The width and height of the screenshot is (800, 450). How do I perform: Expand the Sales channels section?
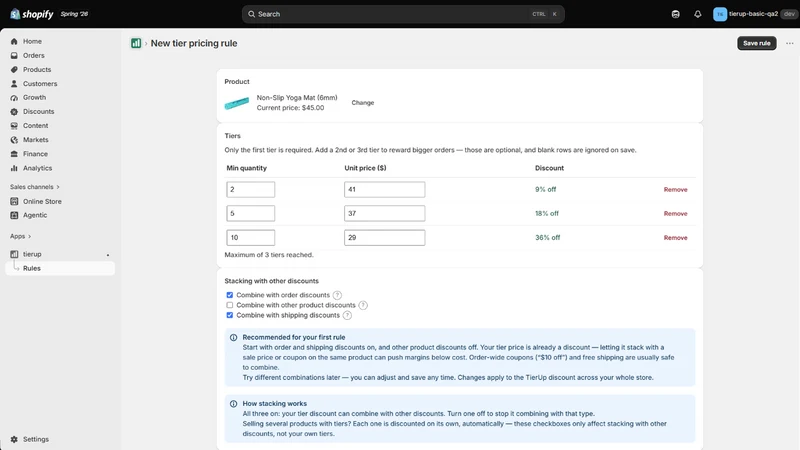[x=35, y=187]
